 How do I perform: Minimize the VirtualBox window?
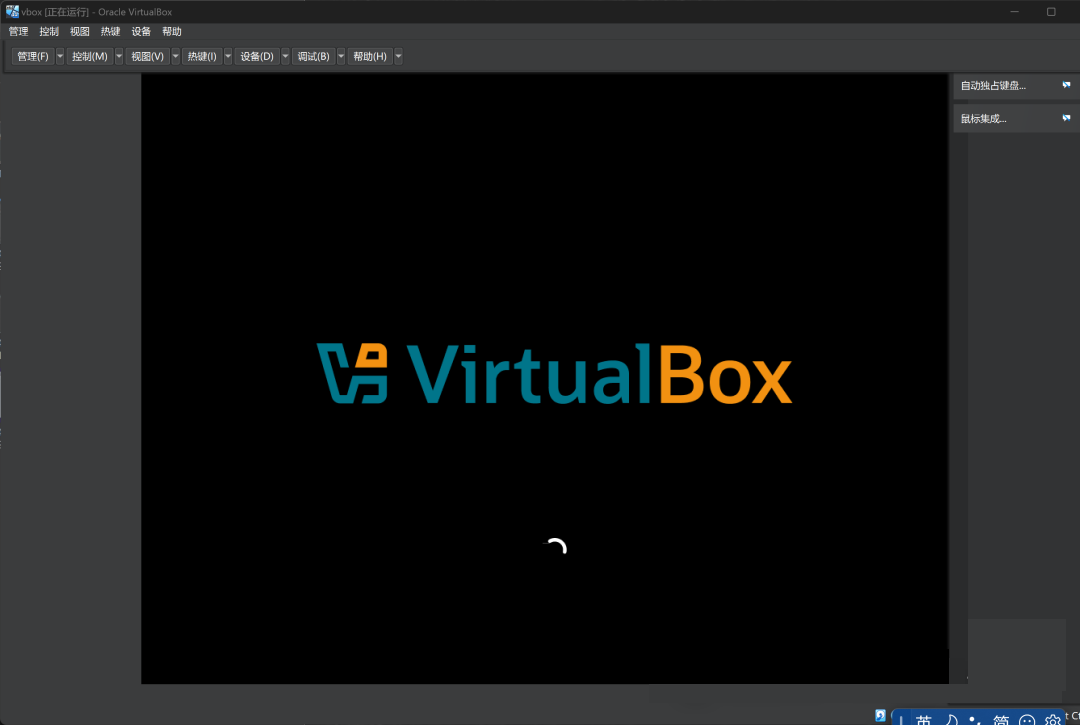click(1015, 12)
